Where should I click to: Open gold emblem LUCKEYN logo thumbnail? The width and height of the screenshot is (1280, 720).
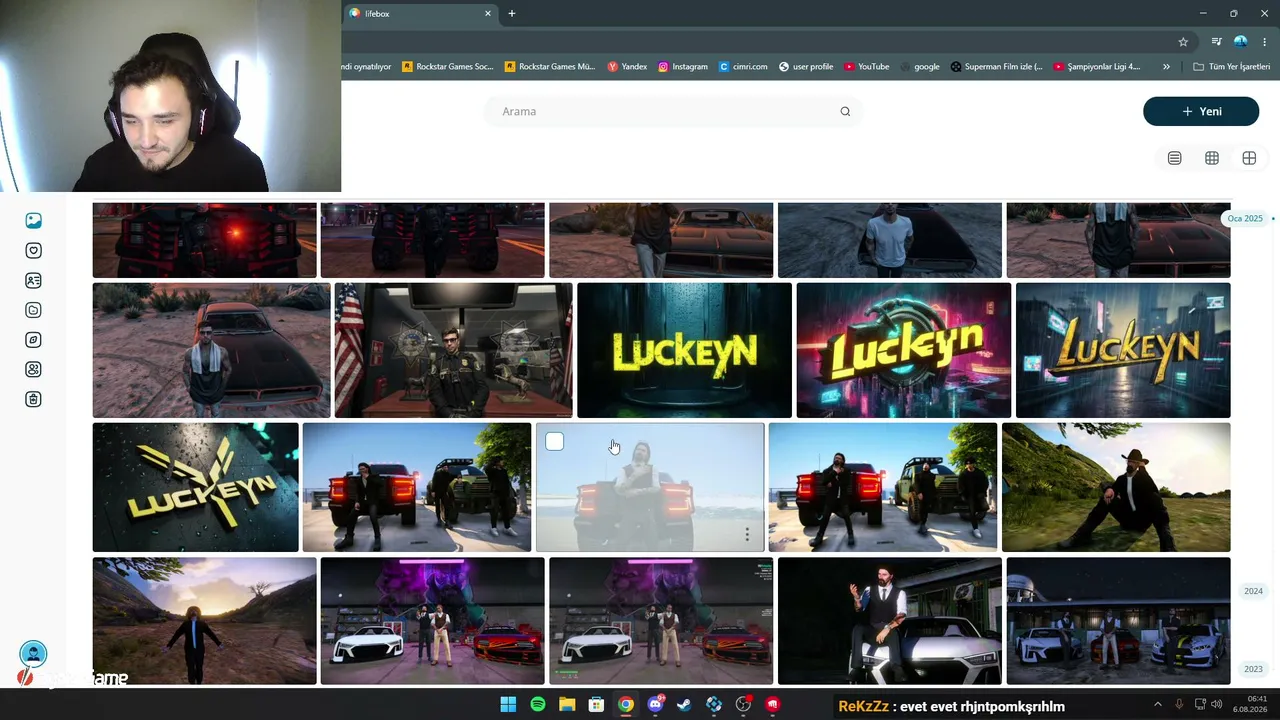click(195, 487)
